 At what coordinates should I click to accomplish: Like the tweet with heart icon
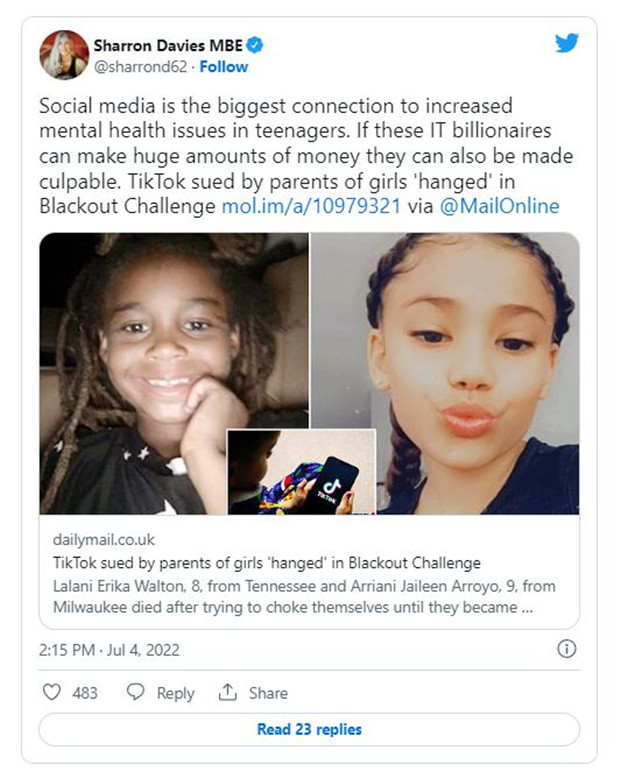coord(52,692)
